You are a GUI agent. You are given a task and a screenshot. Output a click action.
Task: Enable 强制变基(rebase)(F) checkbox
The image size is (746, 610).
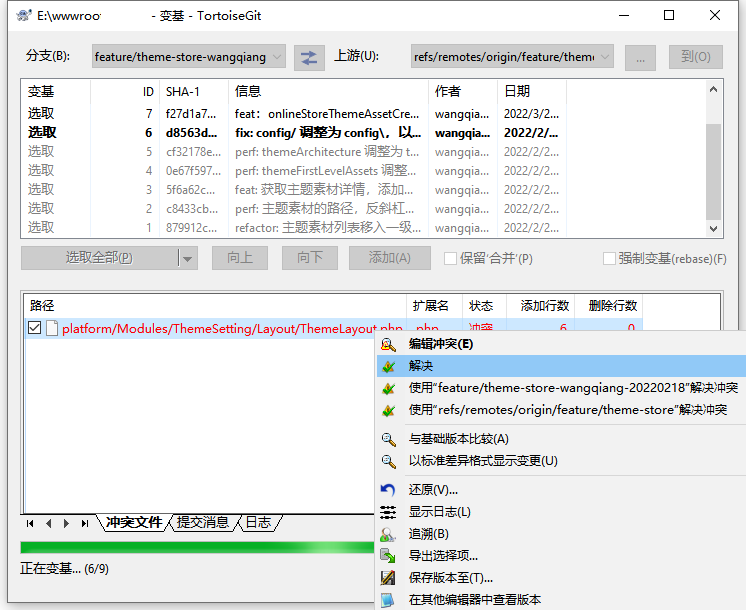point(609,258)
